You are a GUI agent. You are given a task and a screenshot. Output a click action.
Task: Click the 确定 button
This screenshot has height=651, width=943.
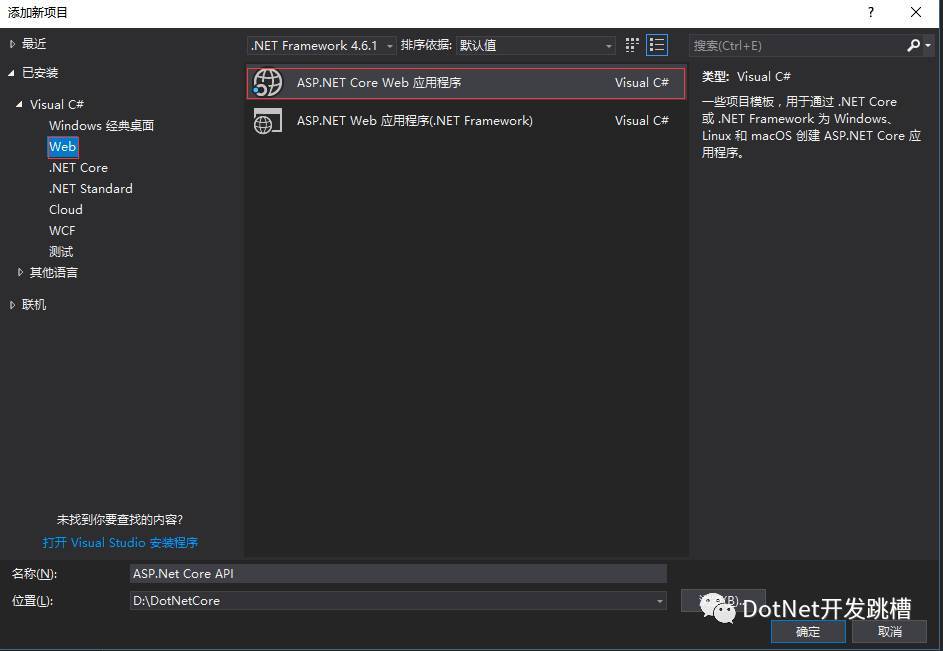click(x=808, y=632)
